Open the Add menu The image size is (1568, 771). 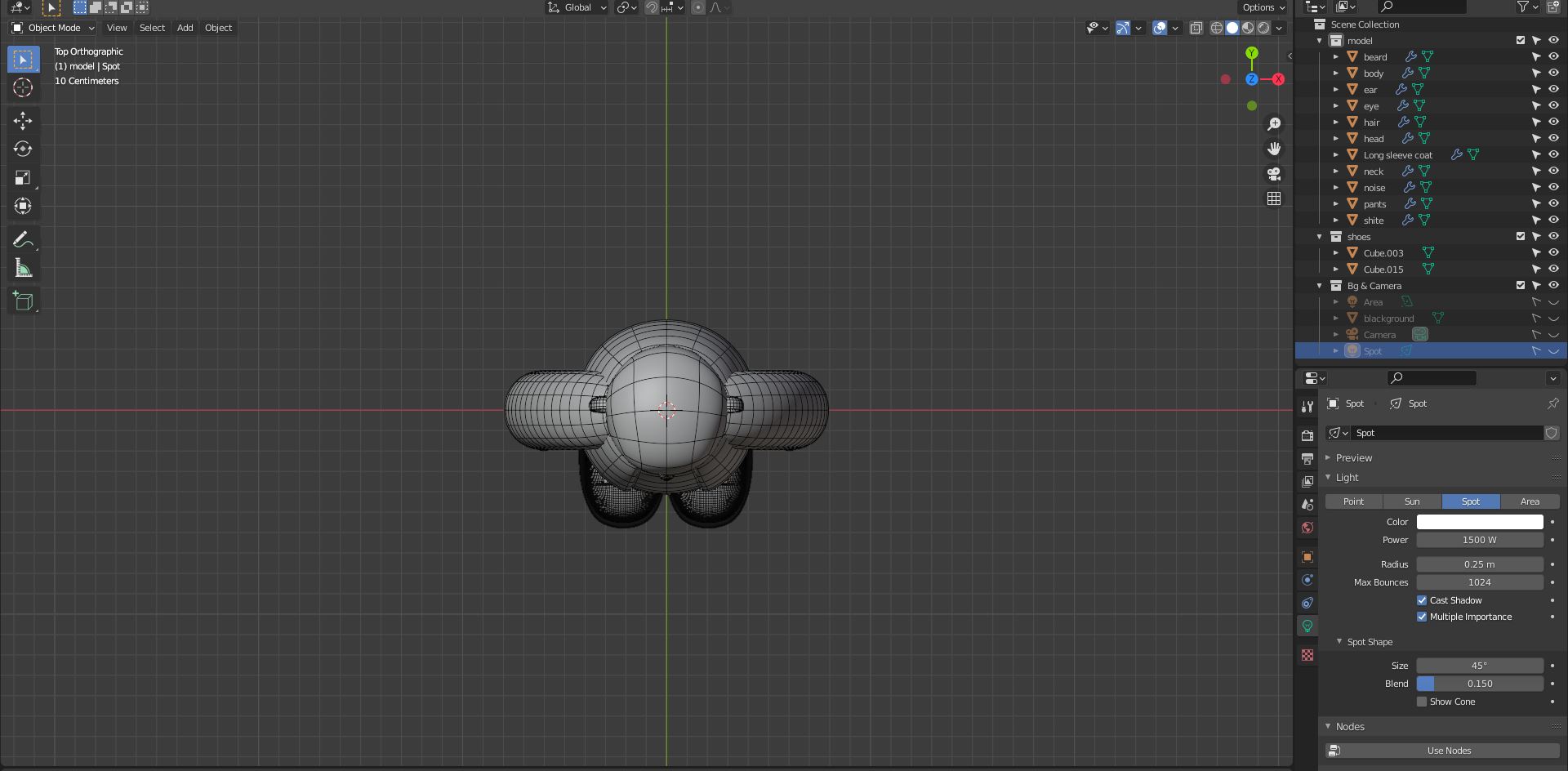tap(185, 28)
